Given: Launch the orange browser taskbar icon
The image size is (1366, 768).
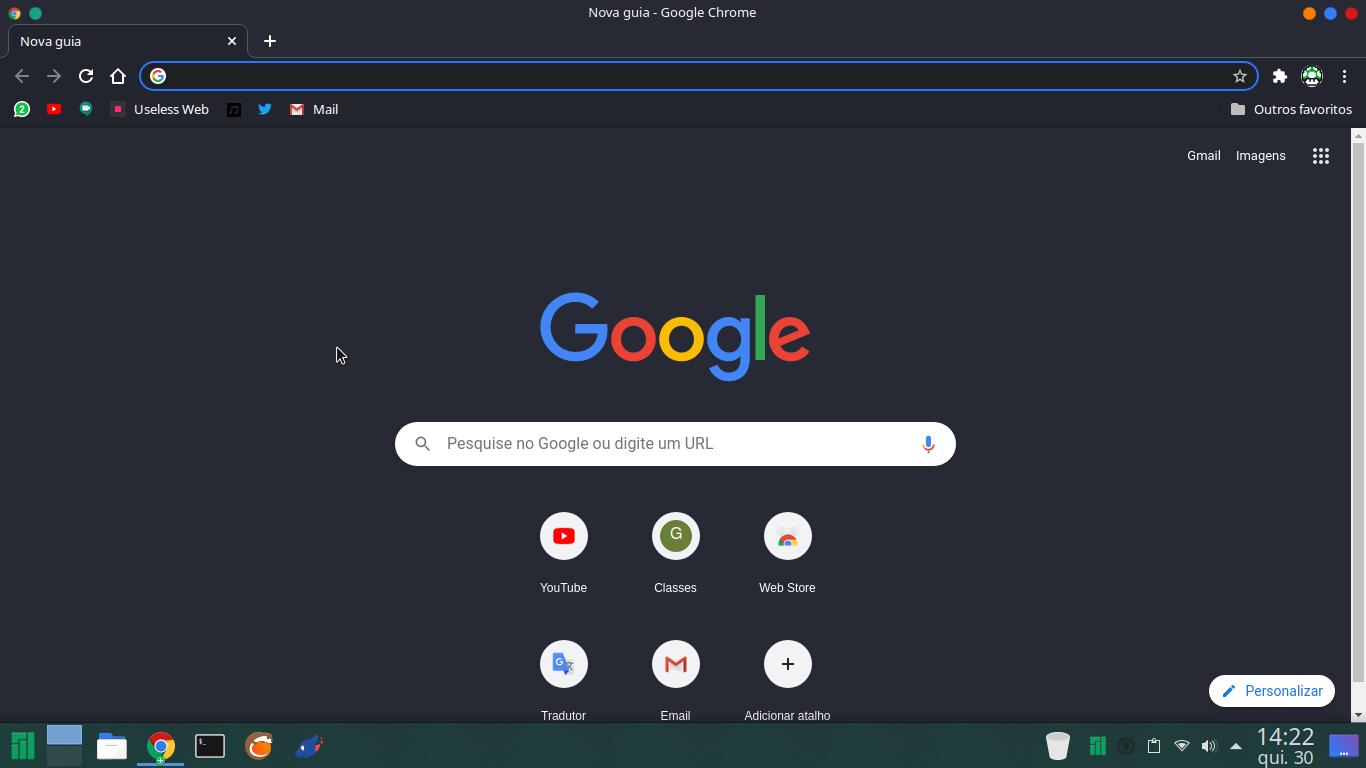Looking at the screenshot, I should click(x=260, y=746).
